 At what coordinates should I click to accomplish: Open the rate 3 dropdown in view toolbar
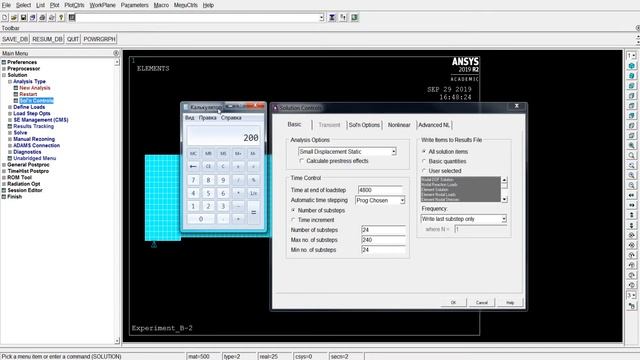631,295
